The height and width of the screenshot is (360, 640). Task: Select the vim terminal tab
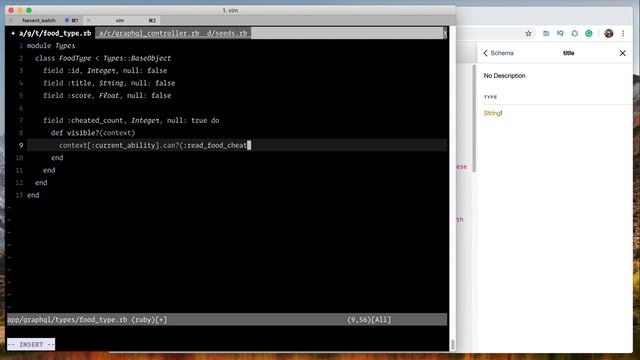[x=120, y=20]
